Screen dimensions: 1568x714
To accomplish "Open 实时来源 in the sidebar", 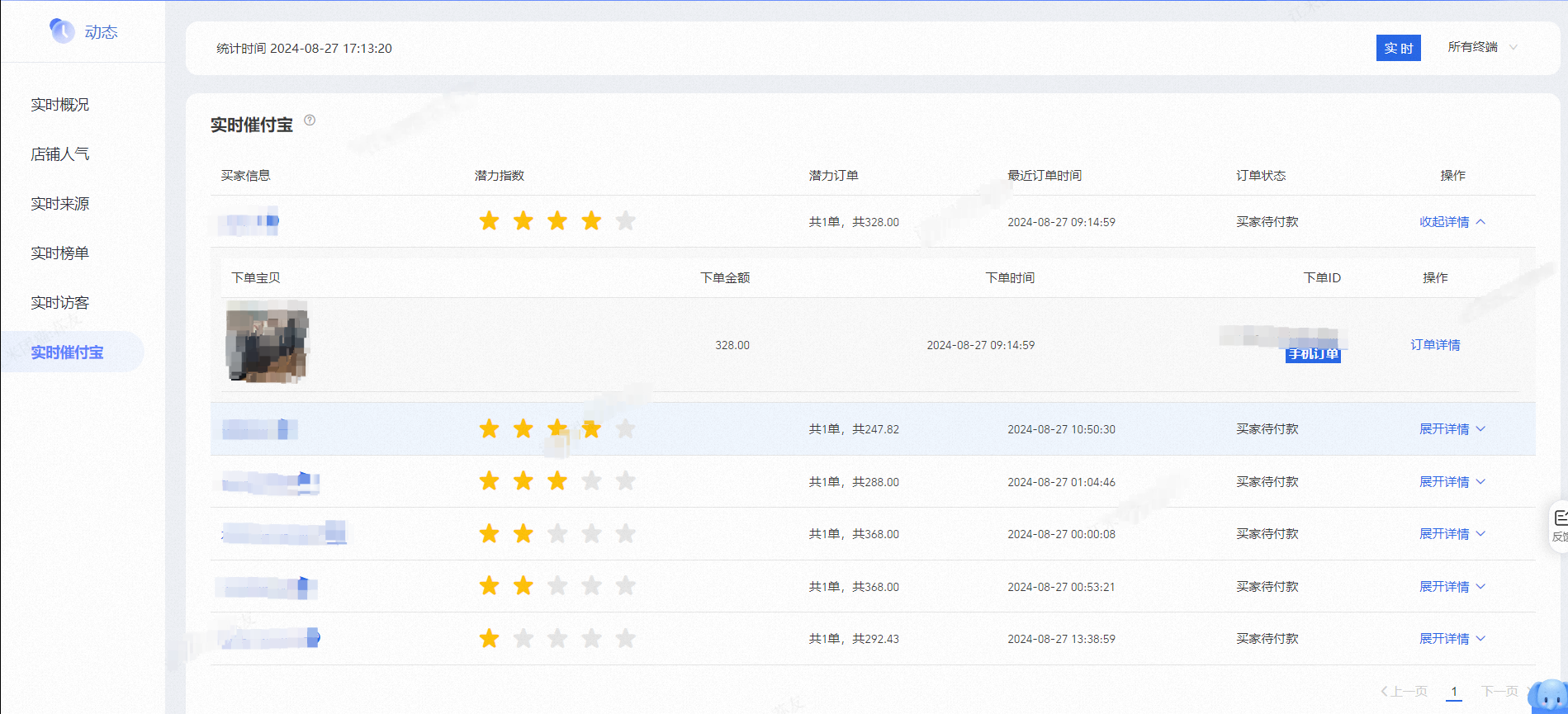I will pos(60,204).
